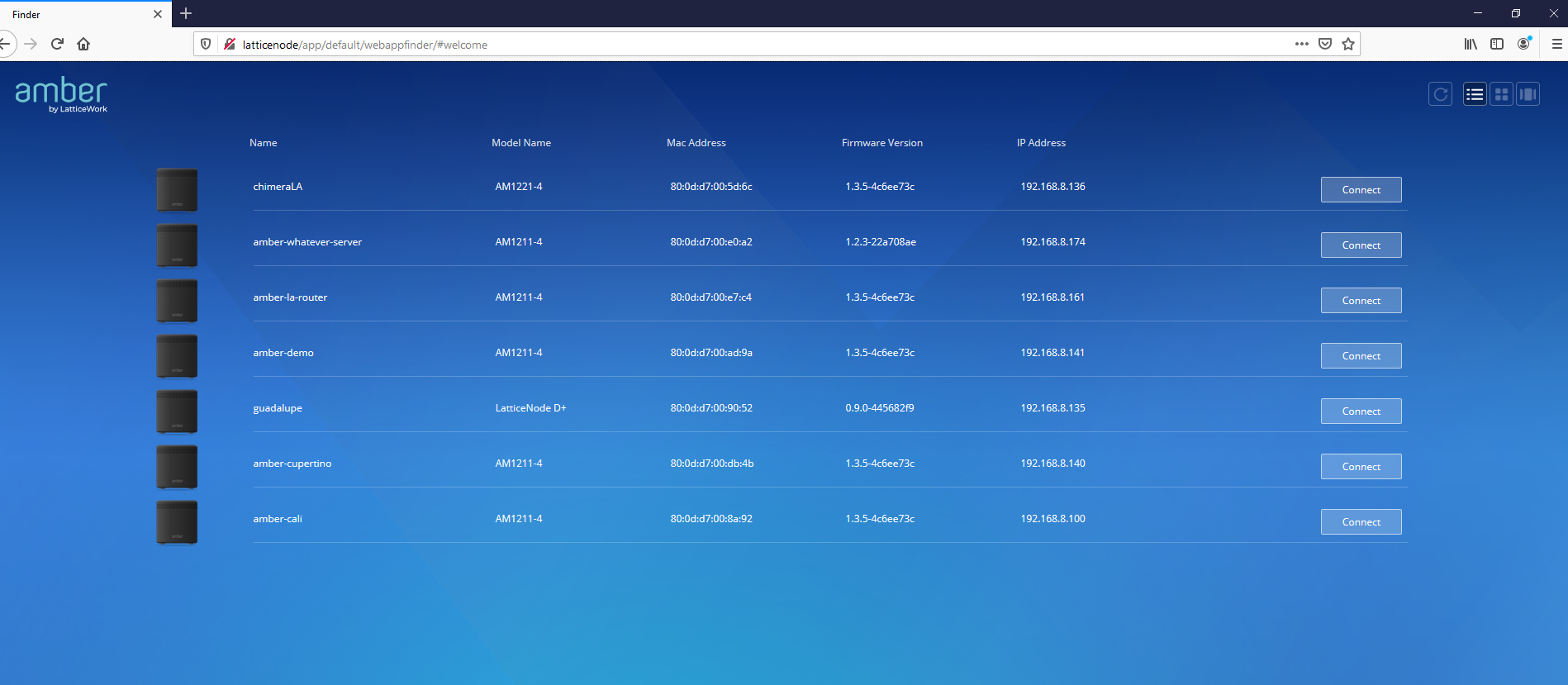The height and width of the screenshot is (685, 1568).
Task: Select the guadalupe name text
Action: 278,408
